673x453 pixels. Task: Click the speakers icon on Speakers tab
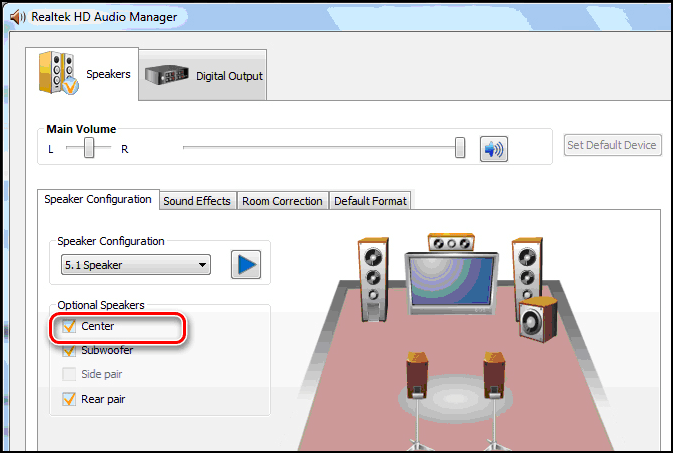tap(58, 73)
